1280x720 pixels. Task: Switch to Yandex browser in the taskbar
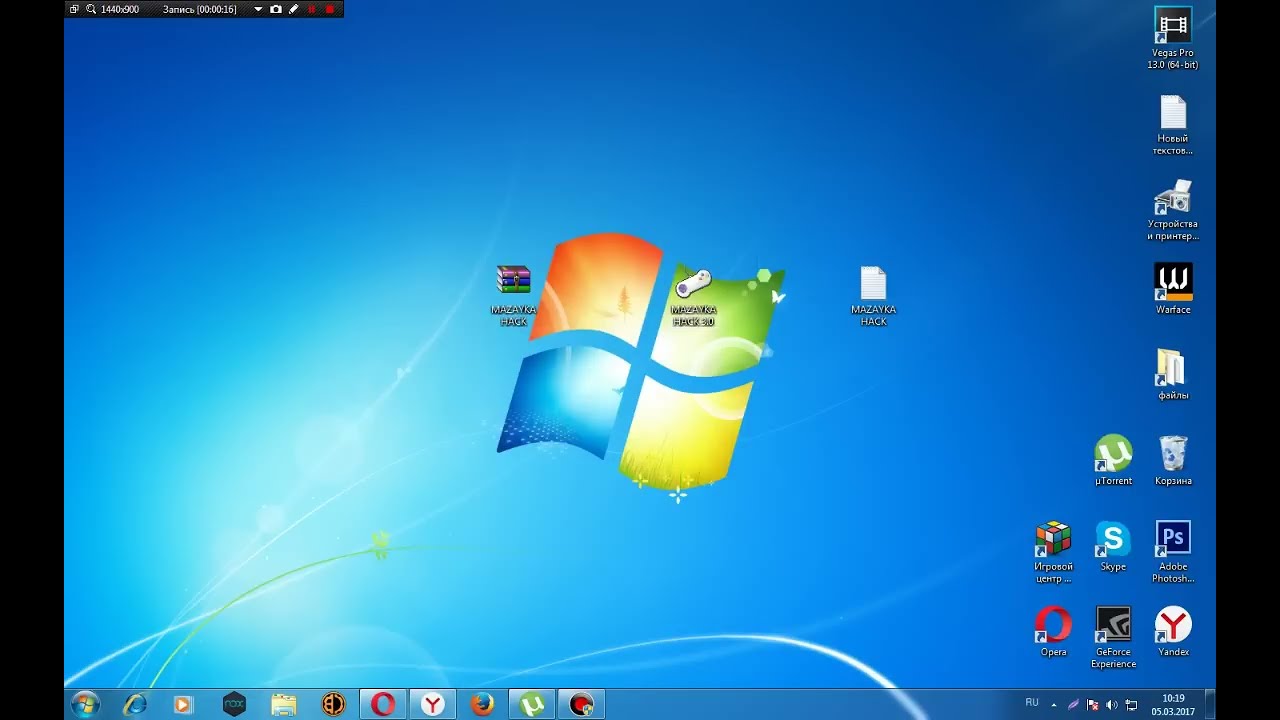(432, 704)
